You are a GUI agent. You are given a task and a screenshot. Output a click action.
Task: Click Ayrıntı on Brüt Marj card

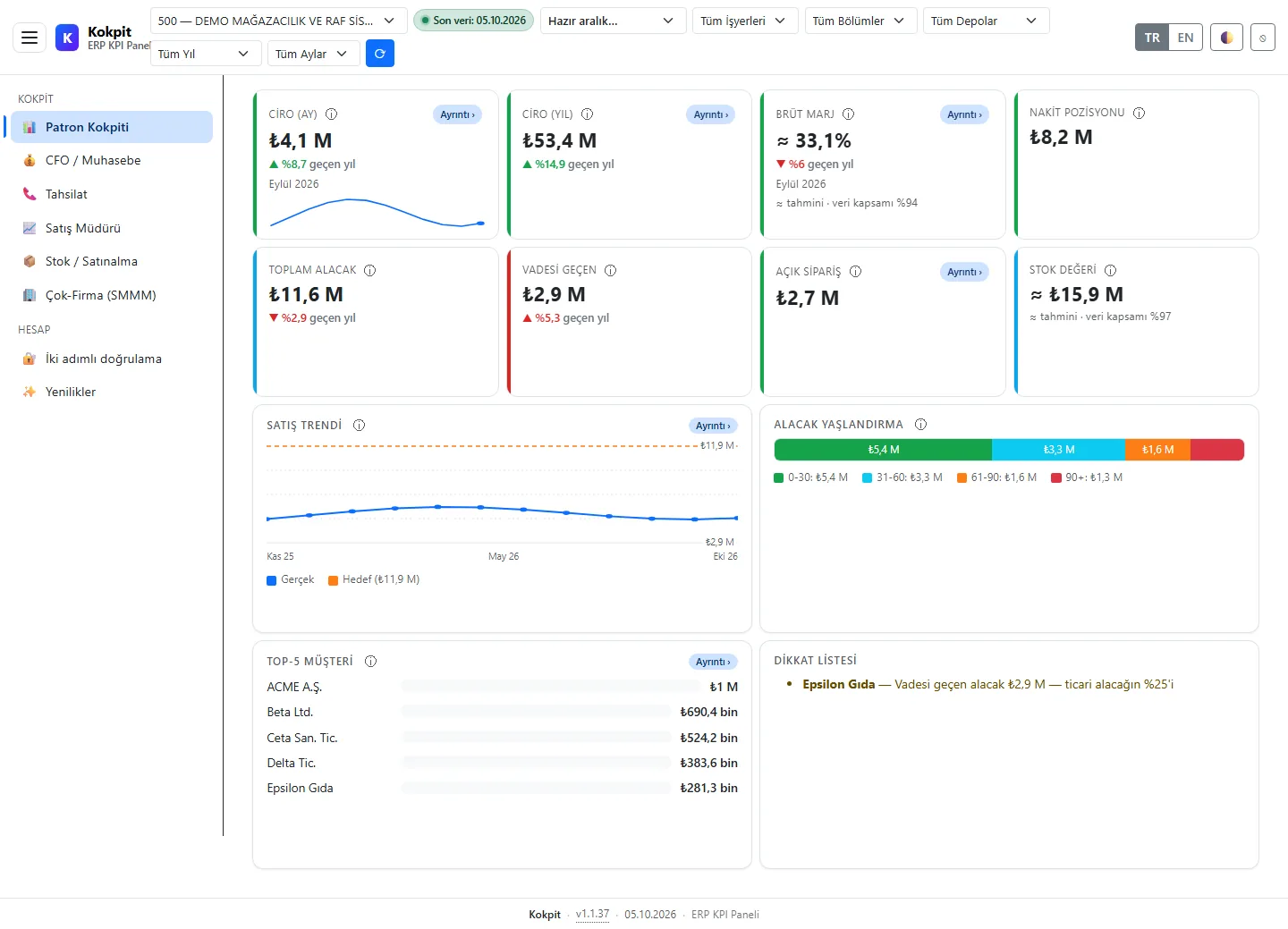coord(964,114)
